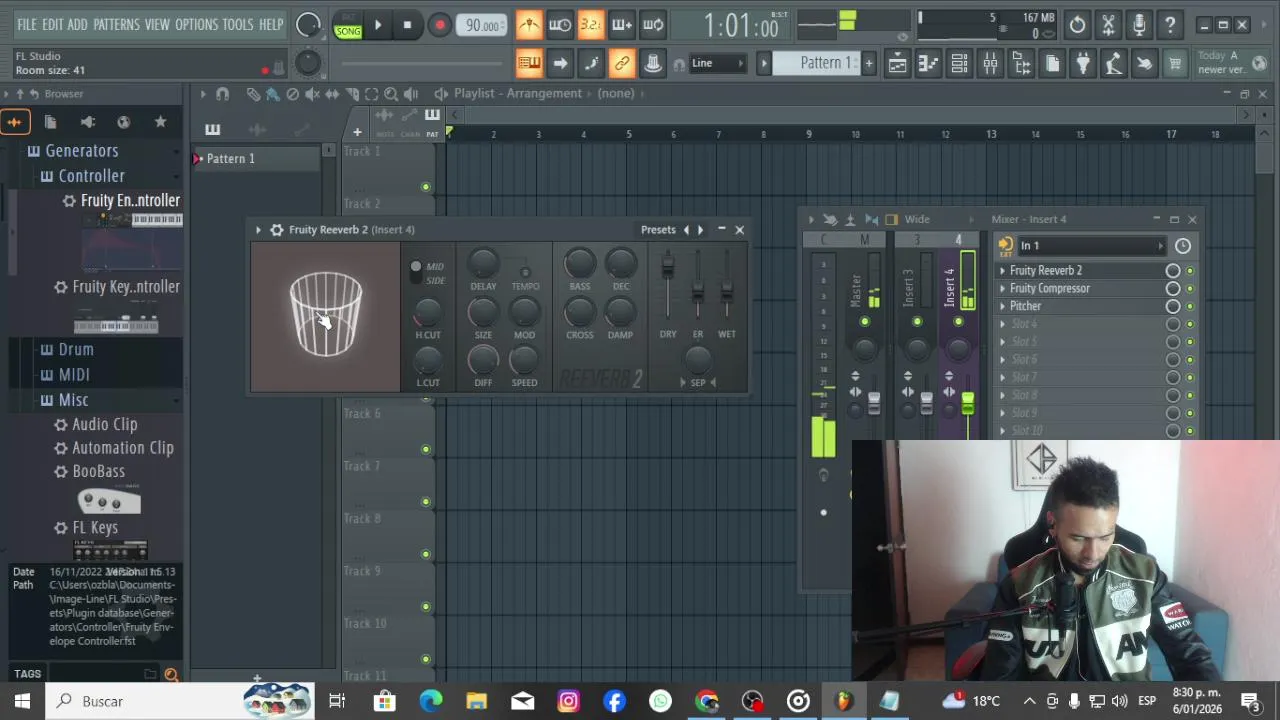The width and height of the screenshot is (1280, 720).
Task: Click the browser search magnifier icon
Action: pos(171,675)
